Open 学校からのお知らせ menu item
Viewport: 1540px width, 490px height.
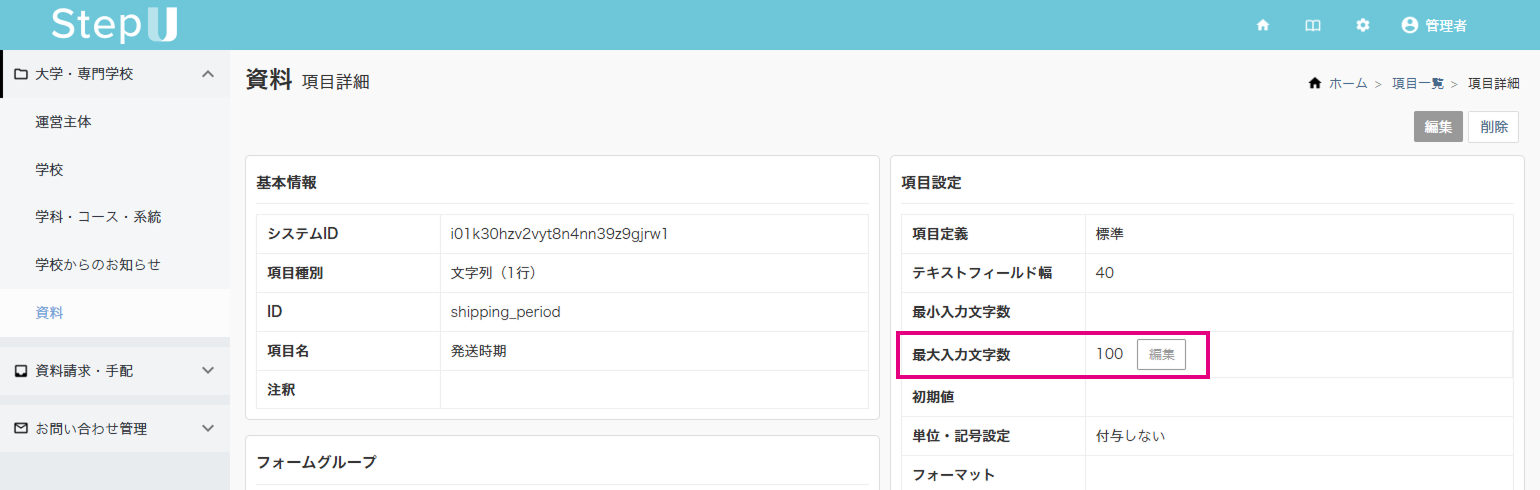(x=98, y=265)
